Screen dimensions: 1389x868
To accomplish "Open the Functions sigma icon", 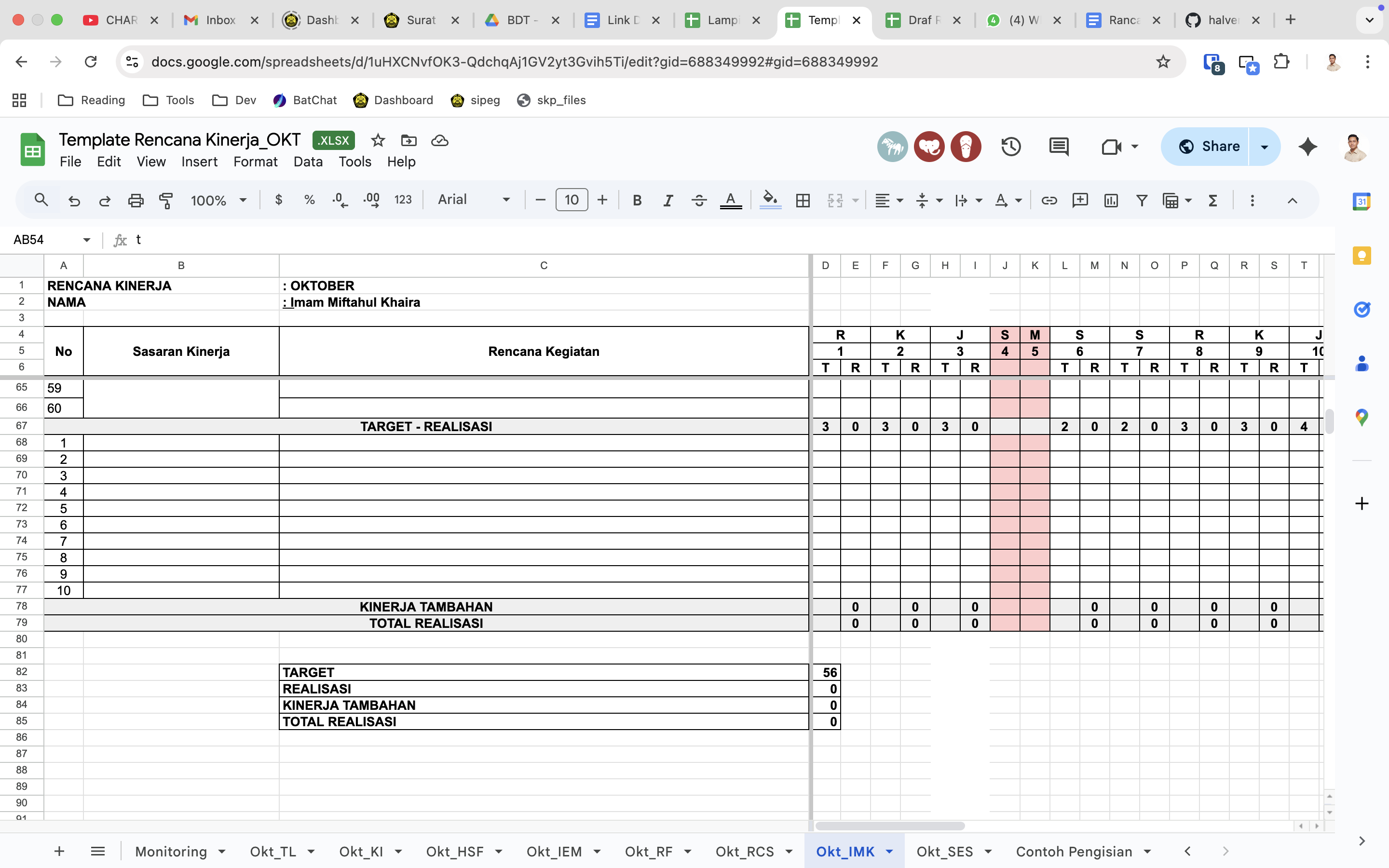I will pos(1212,200).
